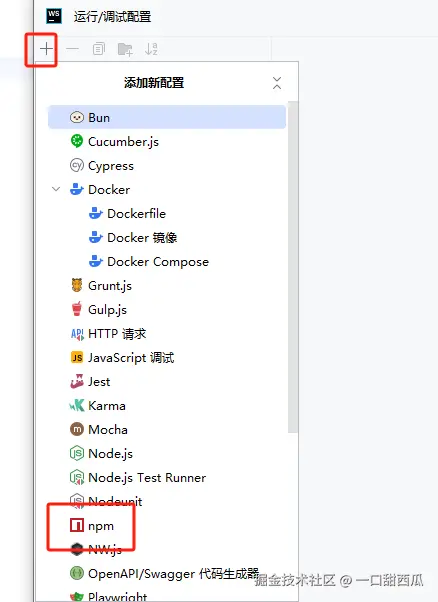The image size is (438, 602).
Task: Click the green Cucumber.js icon
Action: click(77, 141)
